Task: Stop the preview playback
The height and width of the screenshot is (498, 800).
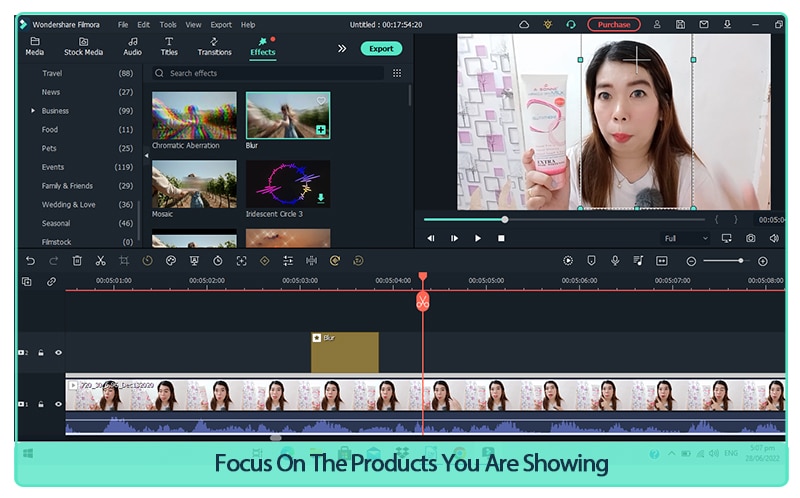Action: click(x=501, y=238)
